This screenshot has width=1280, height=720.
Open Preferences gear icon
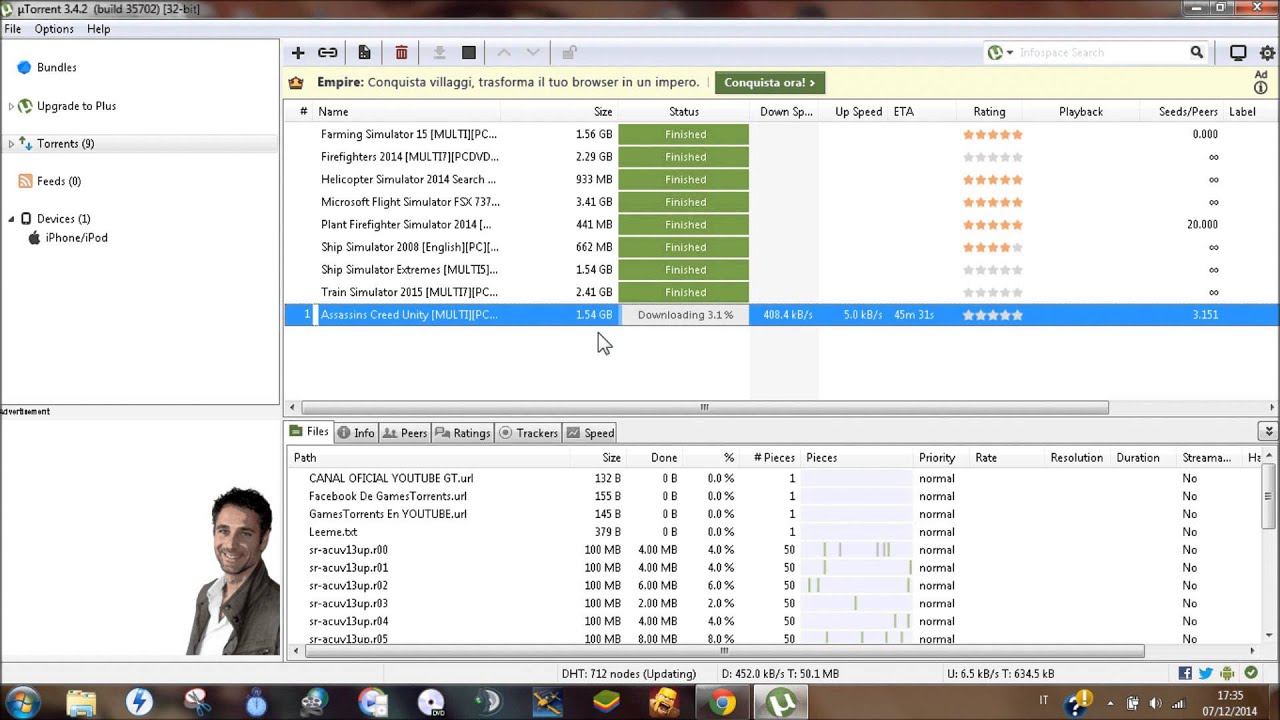pyautogui.click(x=1268, y=53)
